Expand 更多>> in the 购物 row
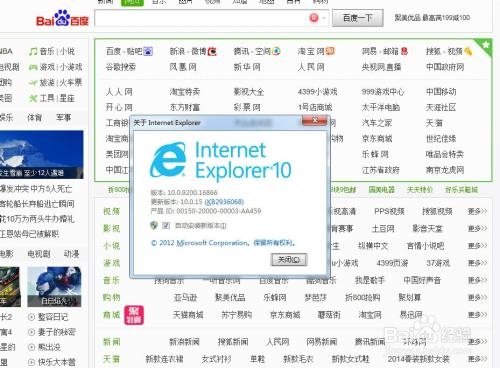Screen dimensions: 500x368 click(x=477, y=297)
